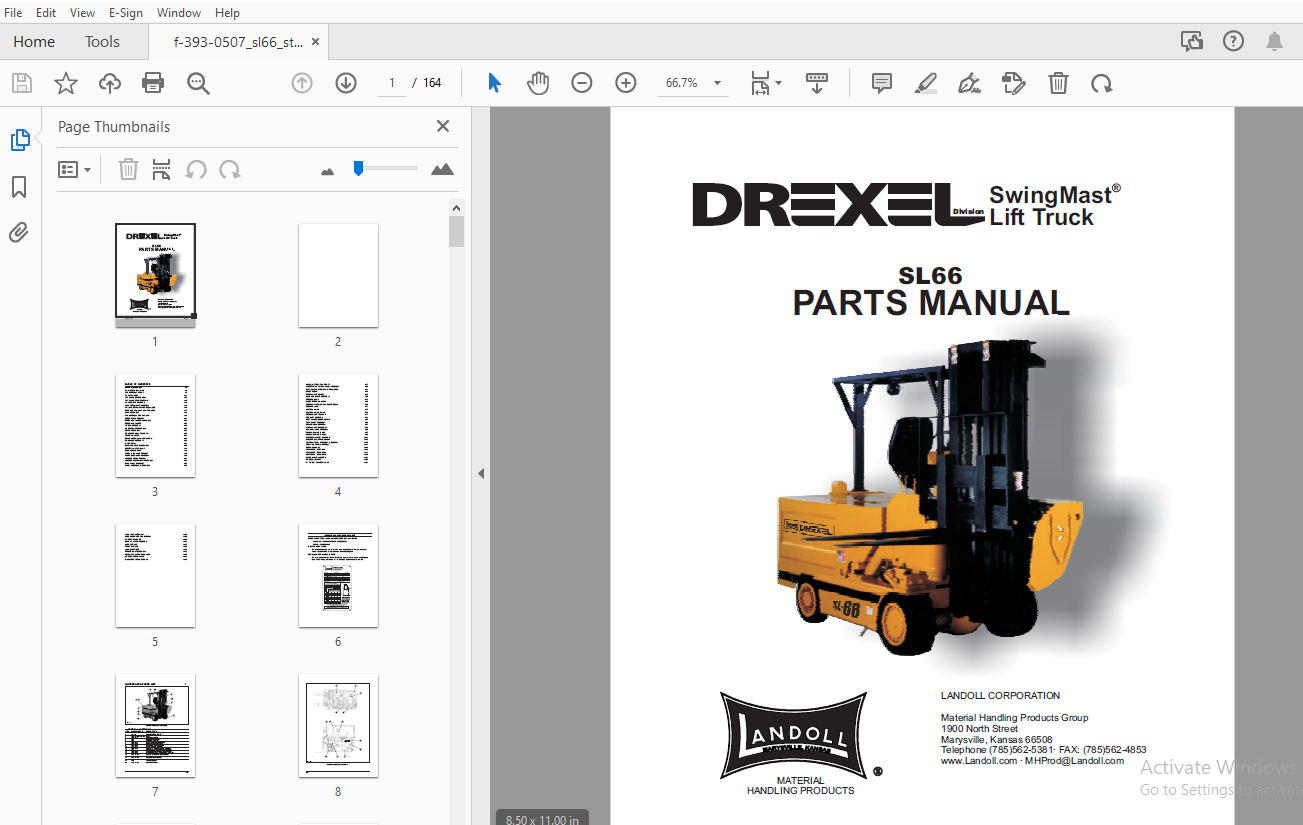Choose the Selection arrow tool
Screen dimensions: 1303x825
494,83
